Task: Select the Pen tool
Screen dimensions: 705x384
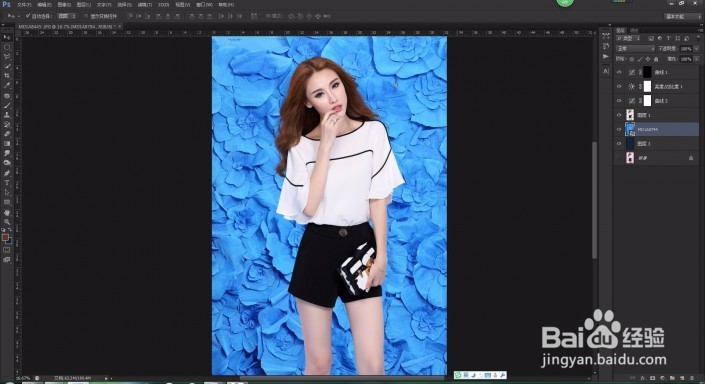Action: point(7,173)
